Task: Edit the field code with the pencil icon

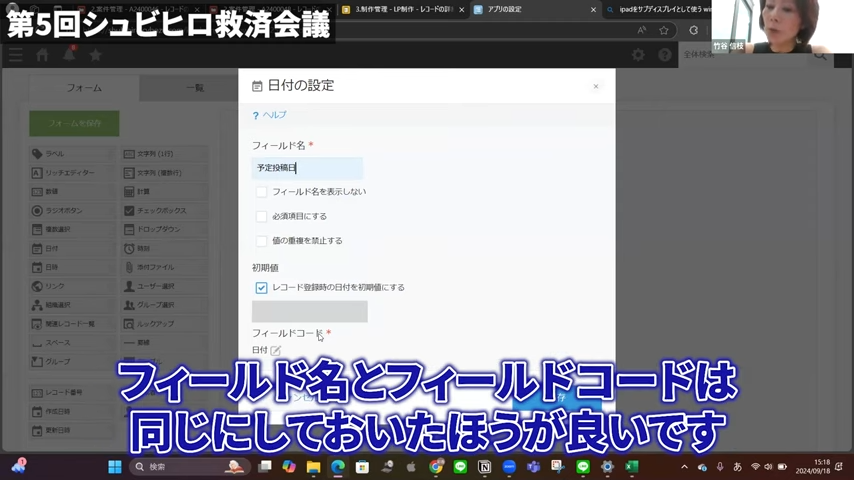Action: 276,350
